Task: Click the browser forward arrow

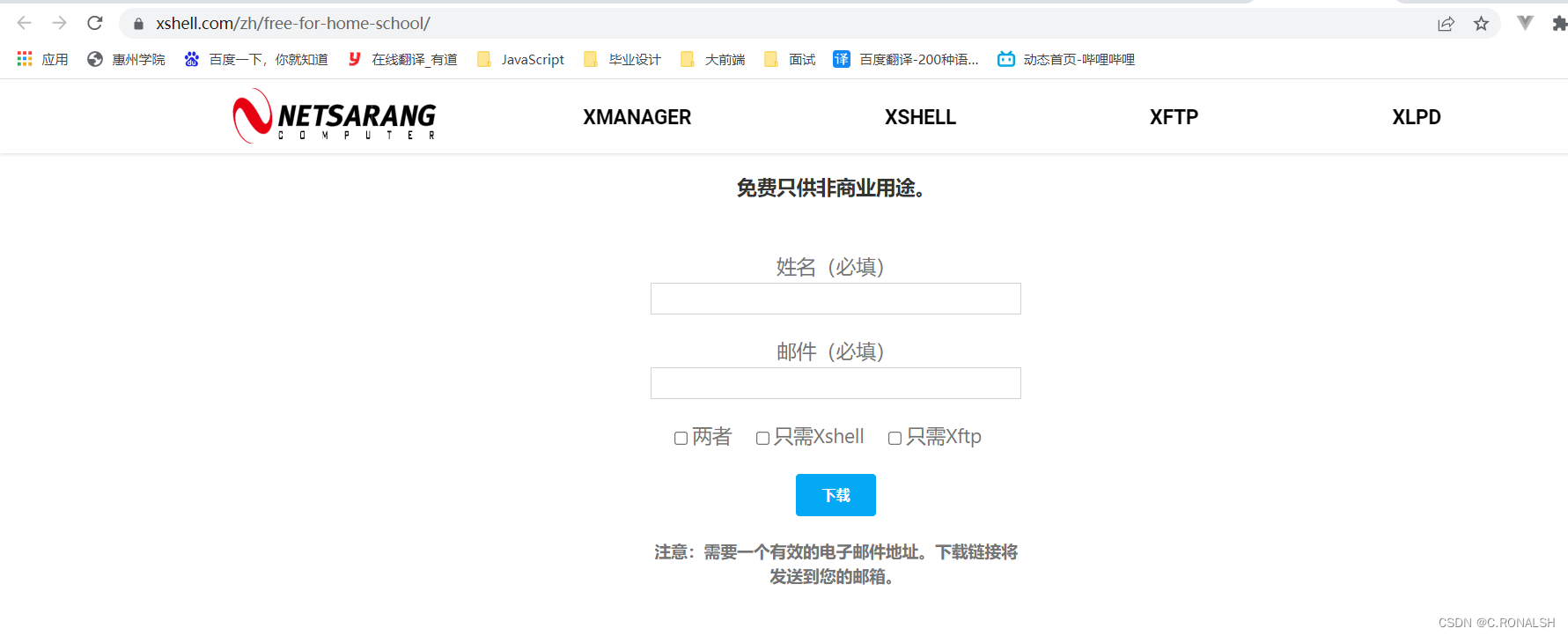Action: (59, 23)
